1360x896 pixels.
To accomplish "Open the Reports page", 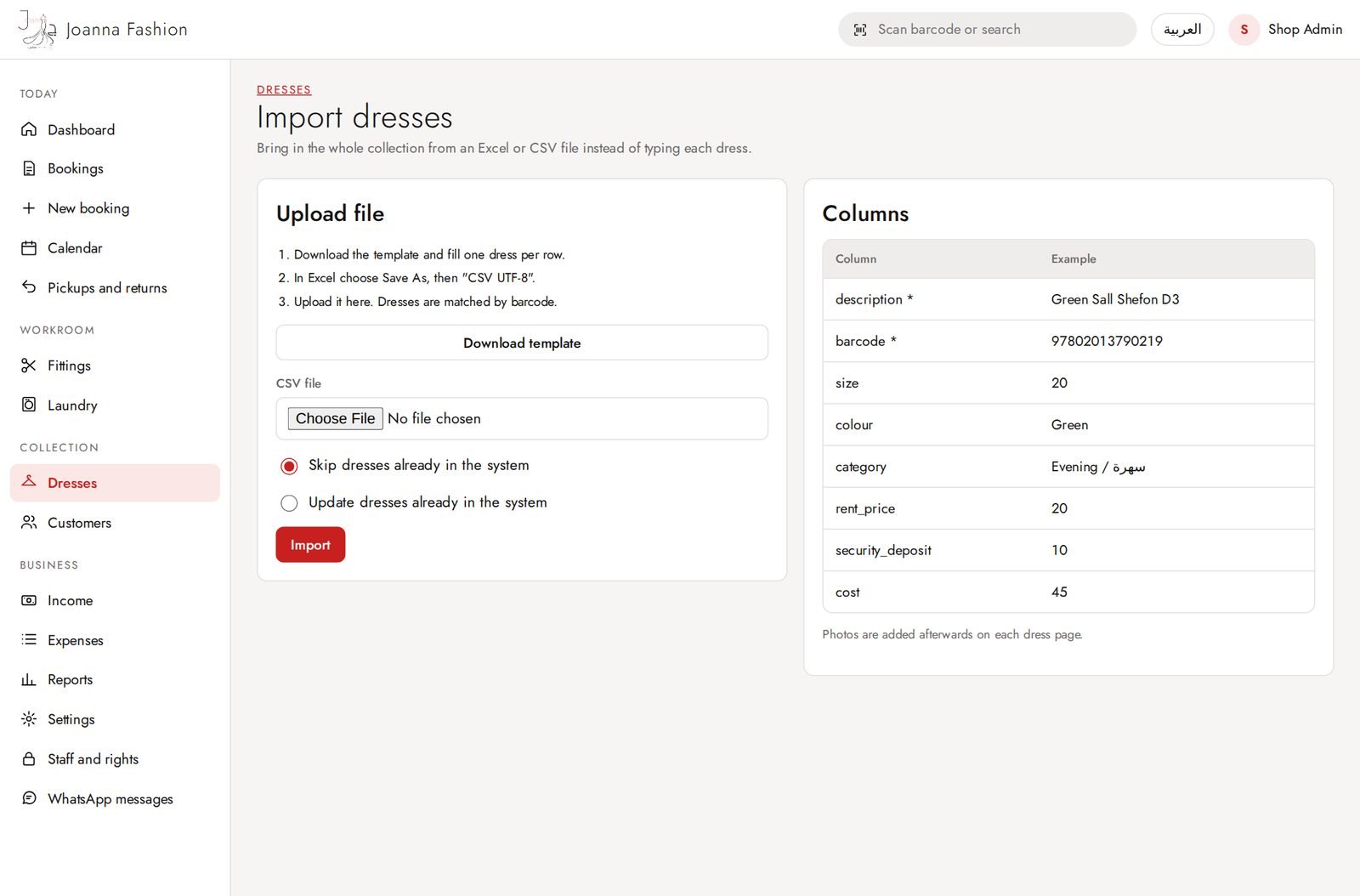I will (x=115, y=679).
